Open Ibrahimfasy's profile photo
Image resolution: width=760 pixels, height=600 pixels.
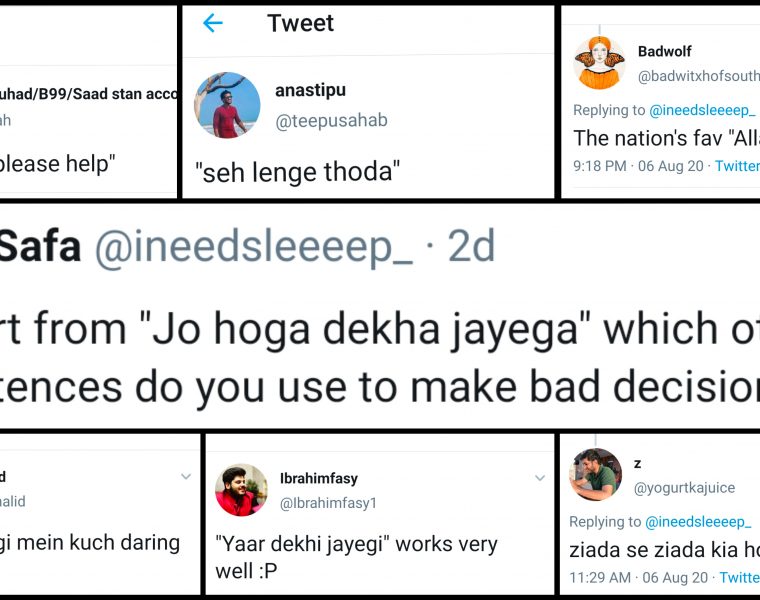pos(241,490)
